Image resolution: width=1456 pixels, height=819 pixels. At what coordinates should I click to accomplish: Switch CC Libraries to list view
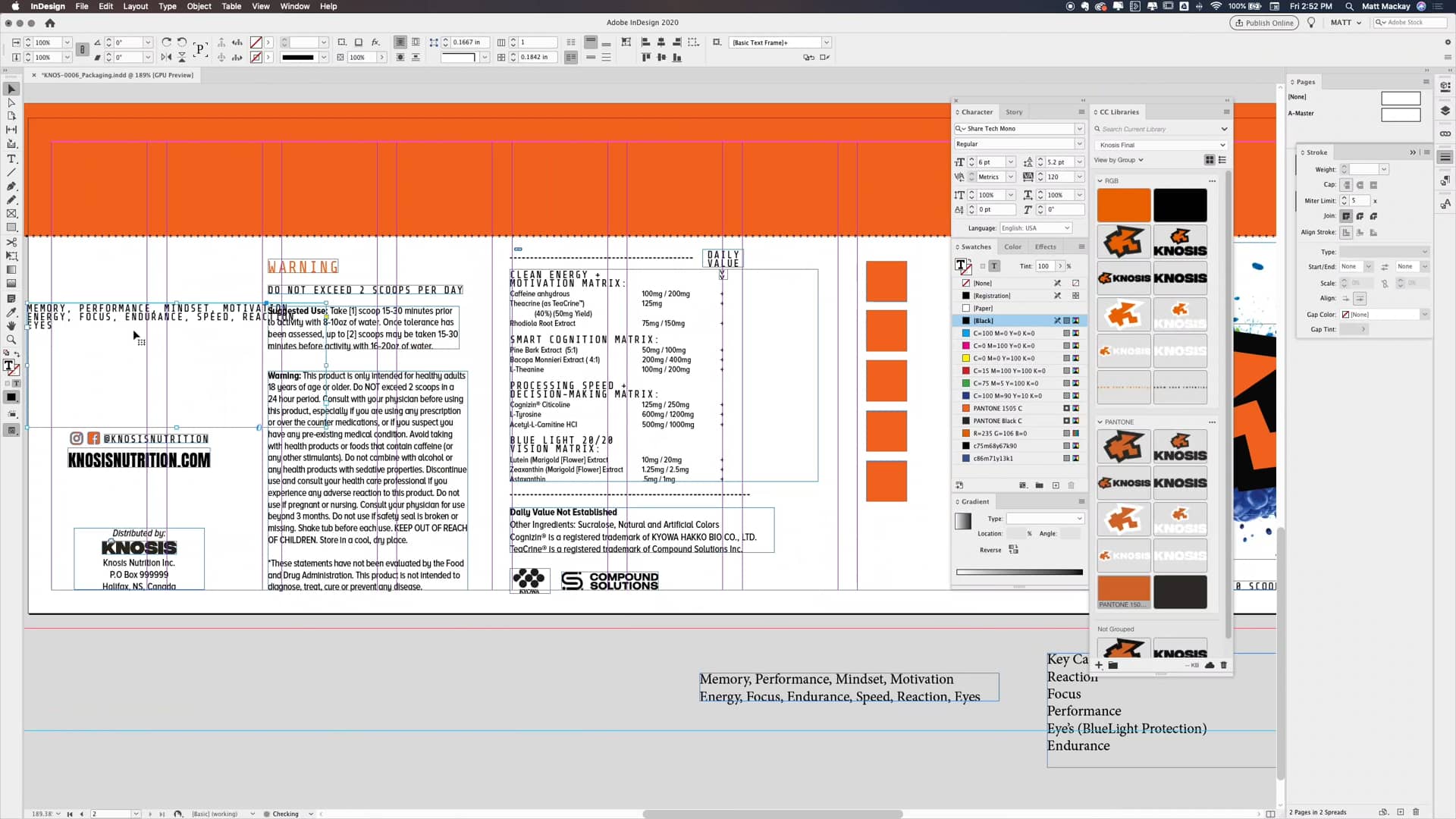point(1222,160)
